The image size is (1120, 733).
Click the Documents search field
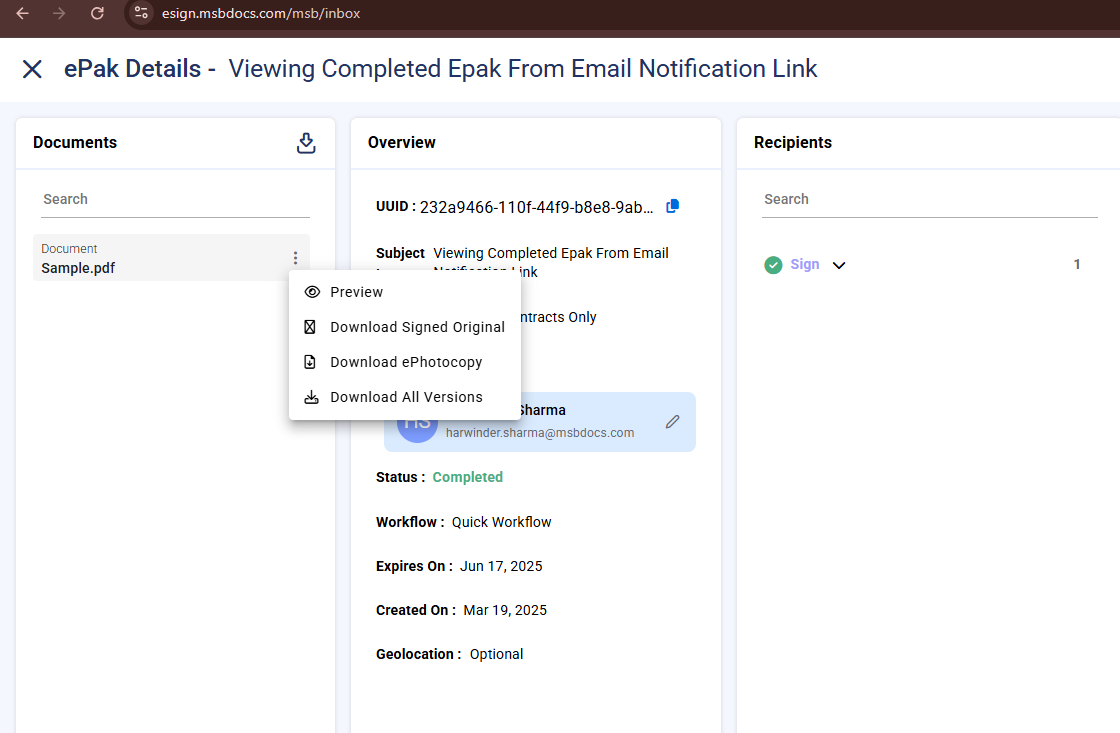point(175,200)
